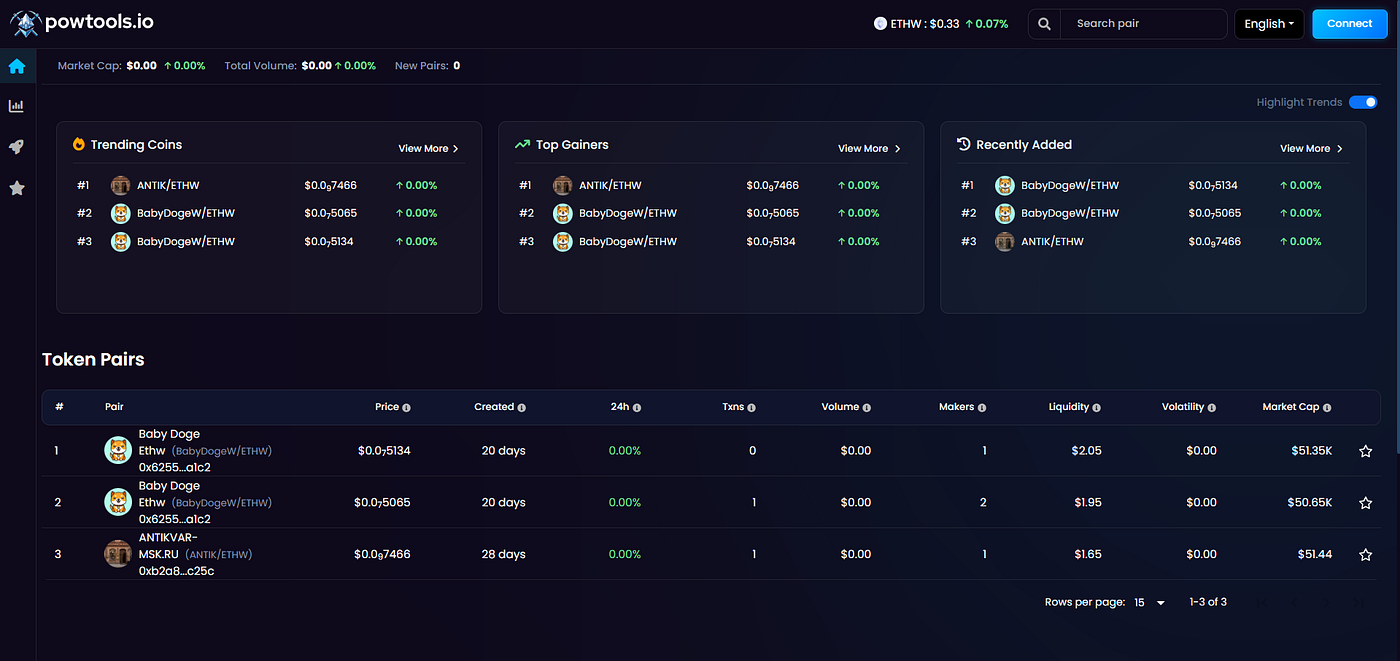The width and height of the screenshot is (1400, 661).
Task: Click the New Pairs 0 stat
Action: coord(428,66)
